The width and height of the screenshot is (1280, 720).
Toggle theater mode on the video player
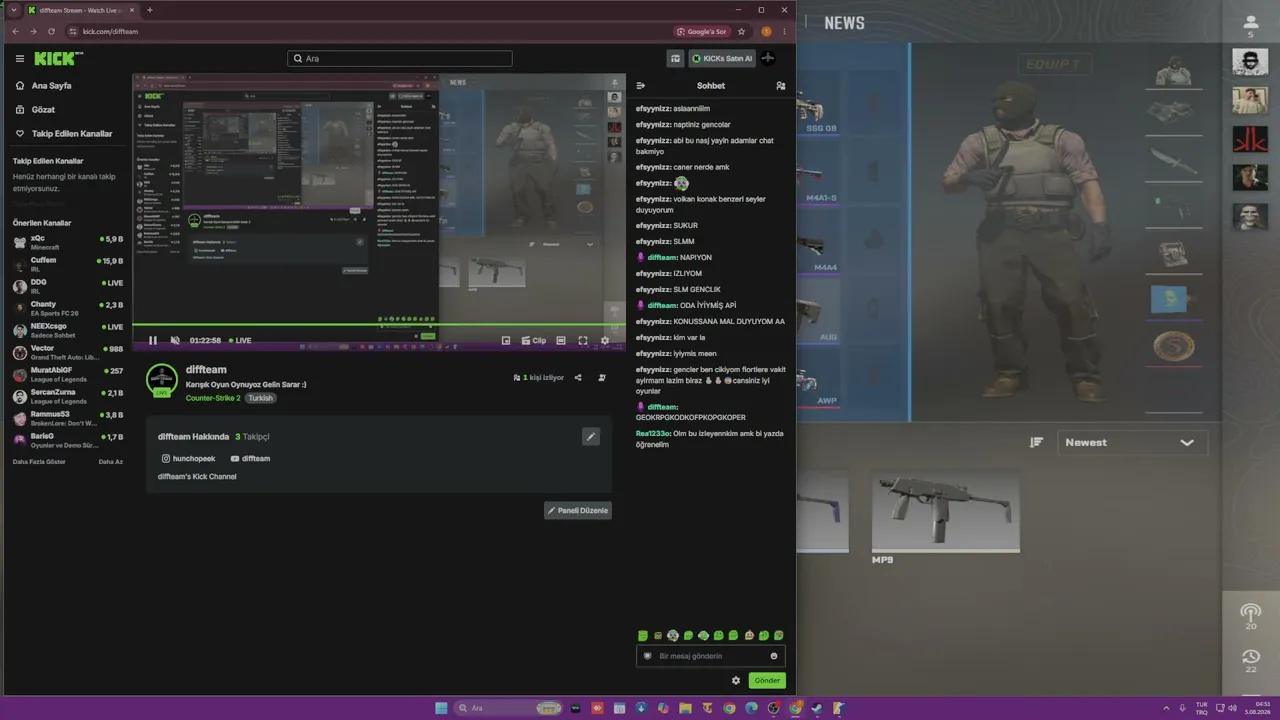[561, 341]
